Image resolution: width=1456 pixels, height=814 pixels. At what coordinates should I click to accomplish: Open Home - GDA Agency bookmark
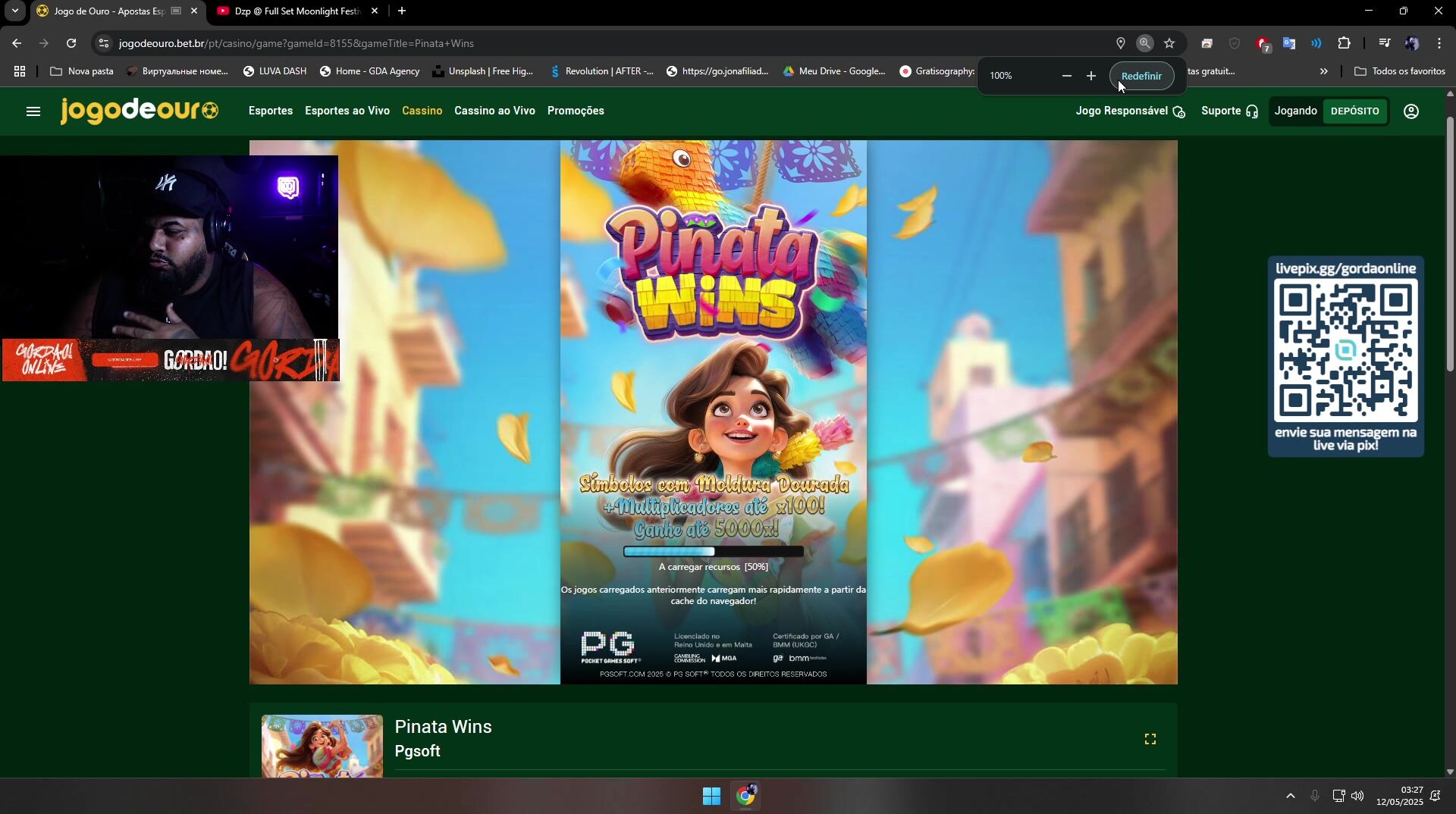tap(369, 71)
